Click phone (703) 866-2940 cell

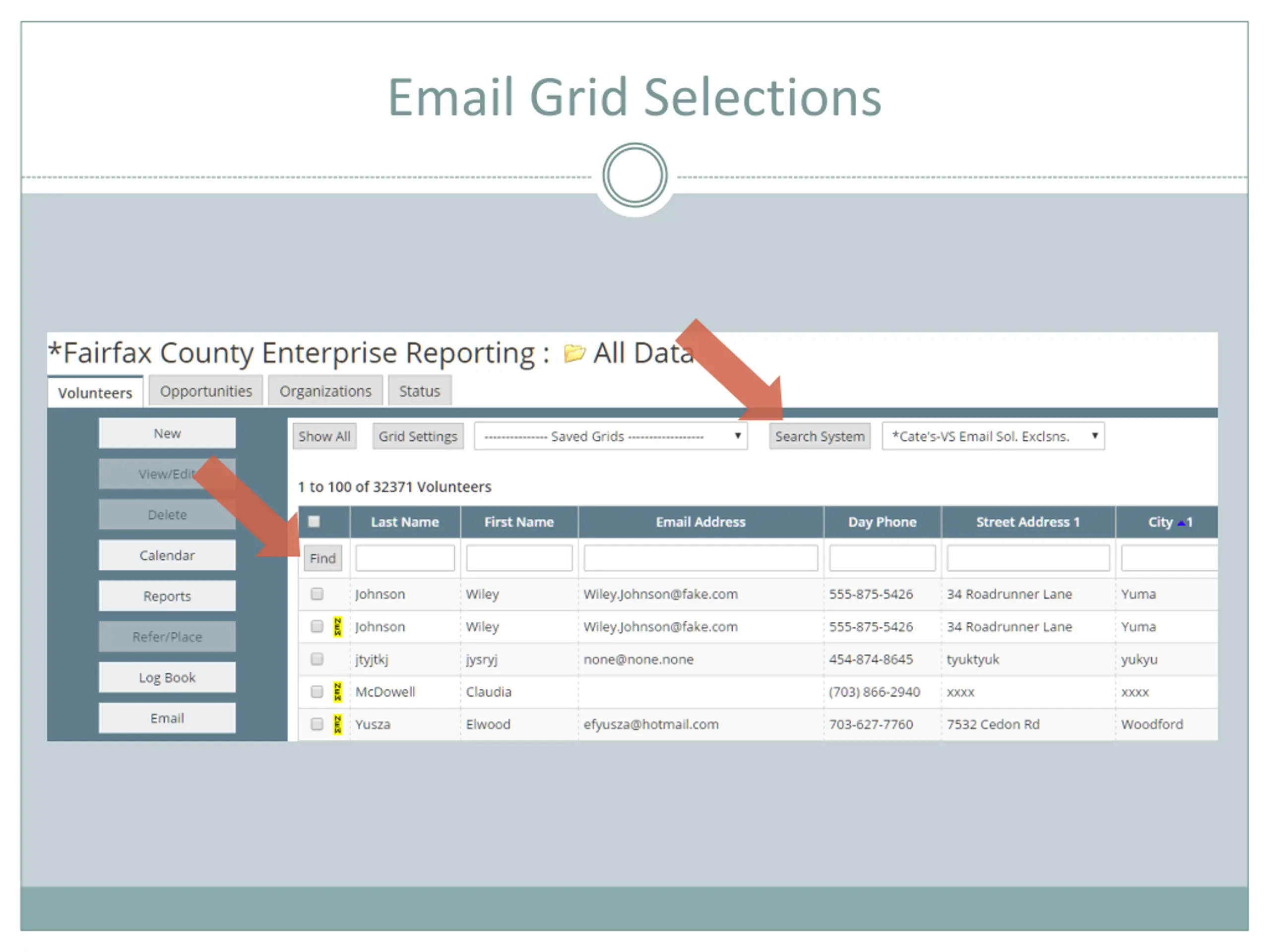[875, 692]
